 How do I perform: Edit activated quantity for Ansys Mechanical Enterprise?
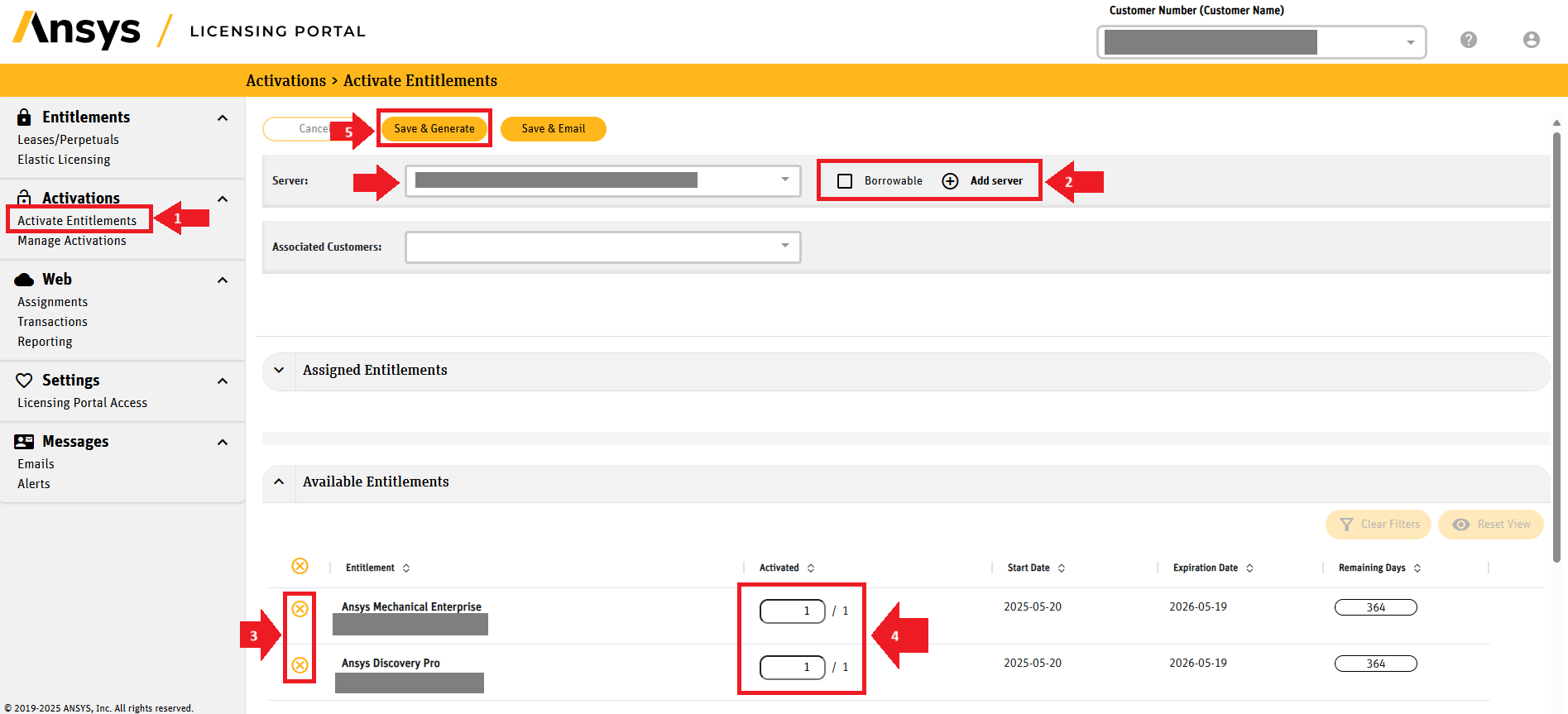793,611
